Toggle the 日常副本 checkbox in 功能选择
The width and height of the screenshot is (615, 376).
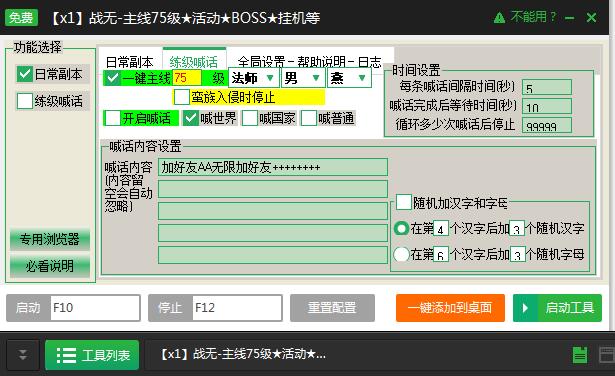pos(24,74)
